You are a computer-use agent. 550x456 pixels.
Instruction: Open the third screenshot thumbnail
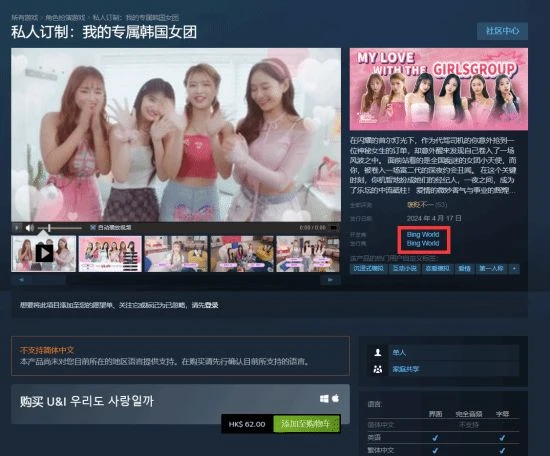pyautogui.click(x=176, y=254)
